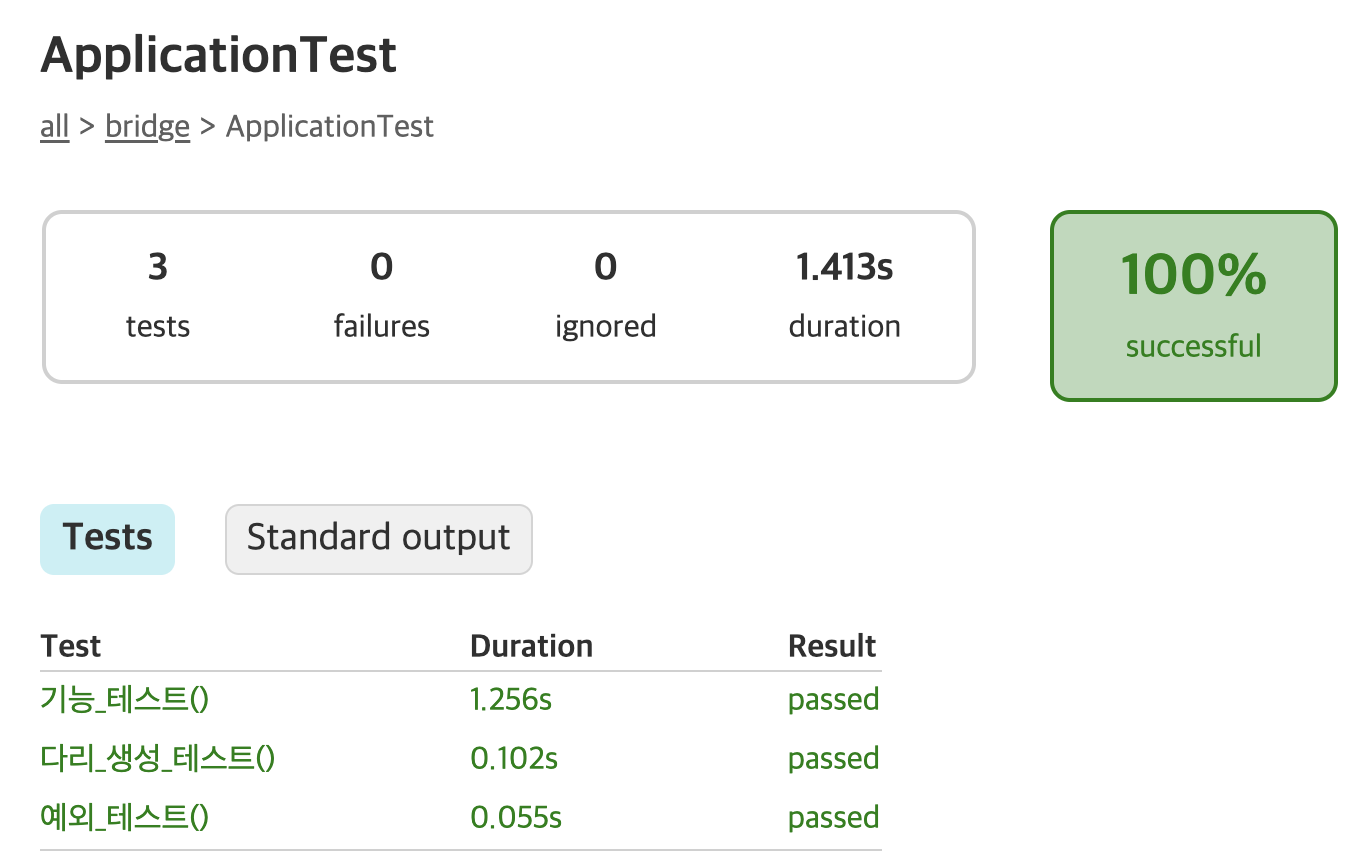Click the 3 tests counter
The image size is (1360, 864).
pyautogui.click(x=158, y=295)
